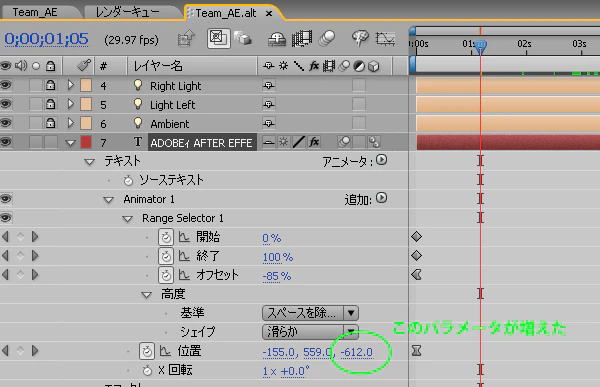This screenshot has height=387, width=600.
Task: Open the Graph Editor
Action: click(x=385, y=39)
